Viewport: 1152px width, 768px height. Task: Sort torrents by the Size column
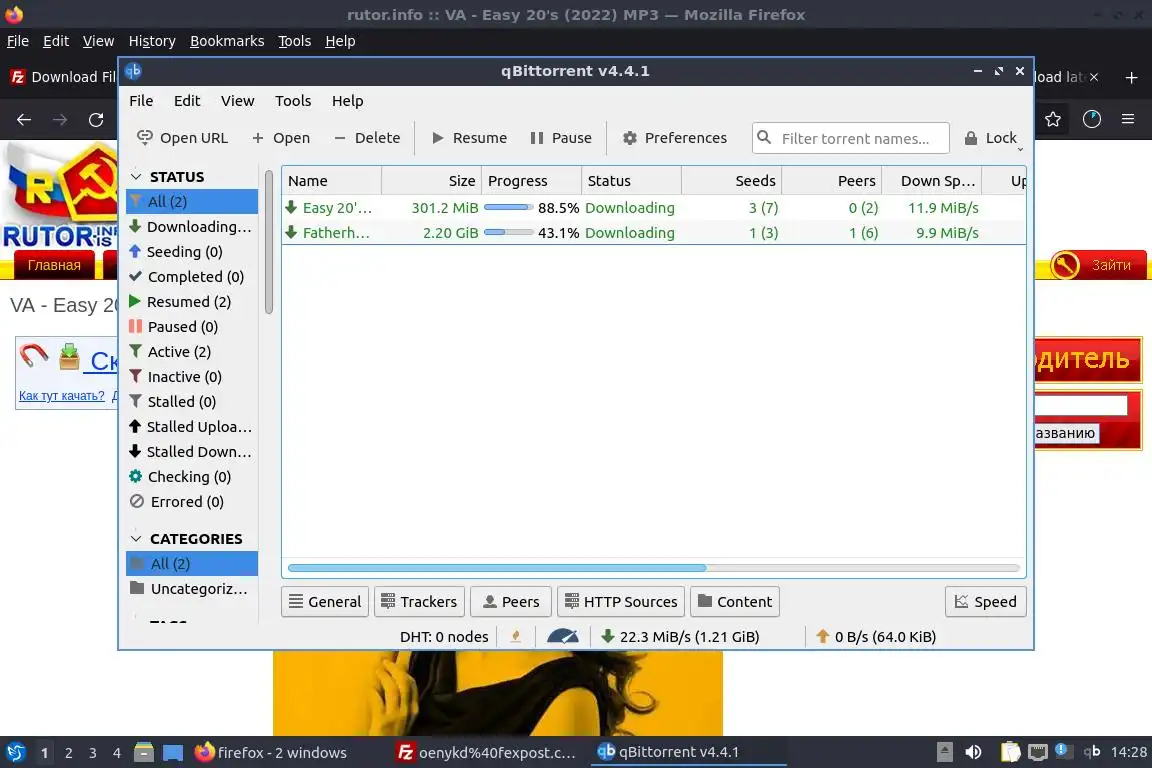coord(431,181)
